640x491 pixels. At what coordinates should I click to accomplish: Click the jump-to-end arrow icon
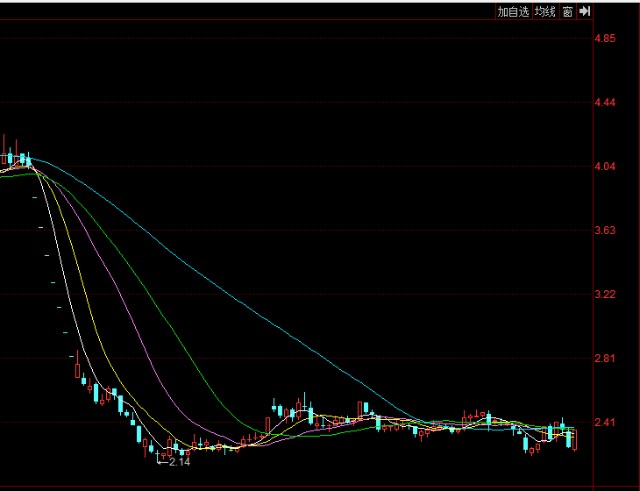pos(584,11)
